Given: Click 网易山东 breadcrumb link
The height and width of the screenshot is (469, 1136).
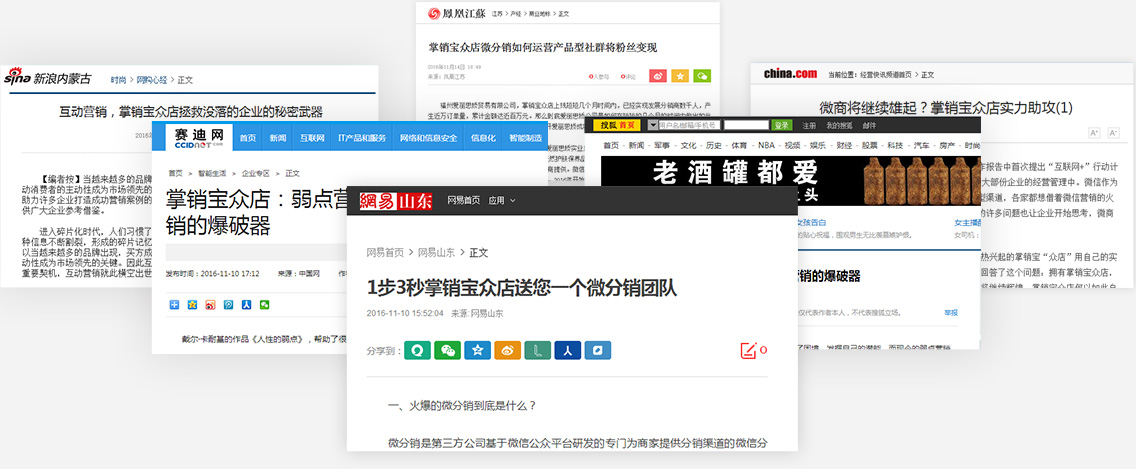Looking at the screenshot, I should tap(436, 252).
